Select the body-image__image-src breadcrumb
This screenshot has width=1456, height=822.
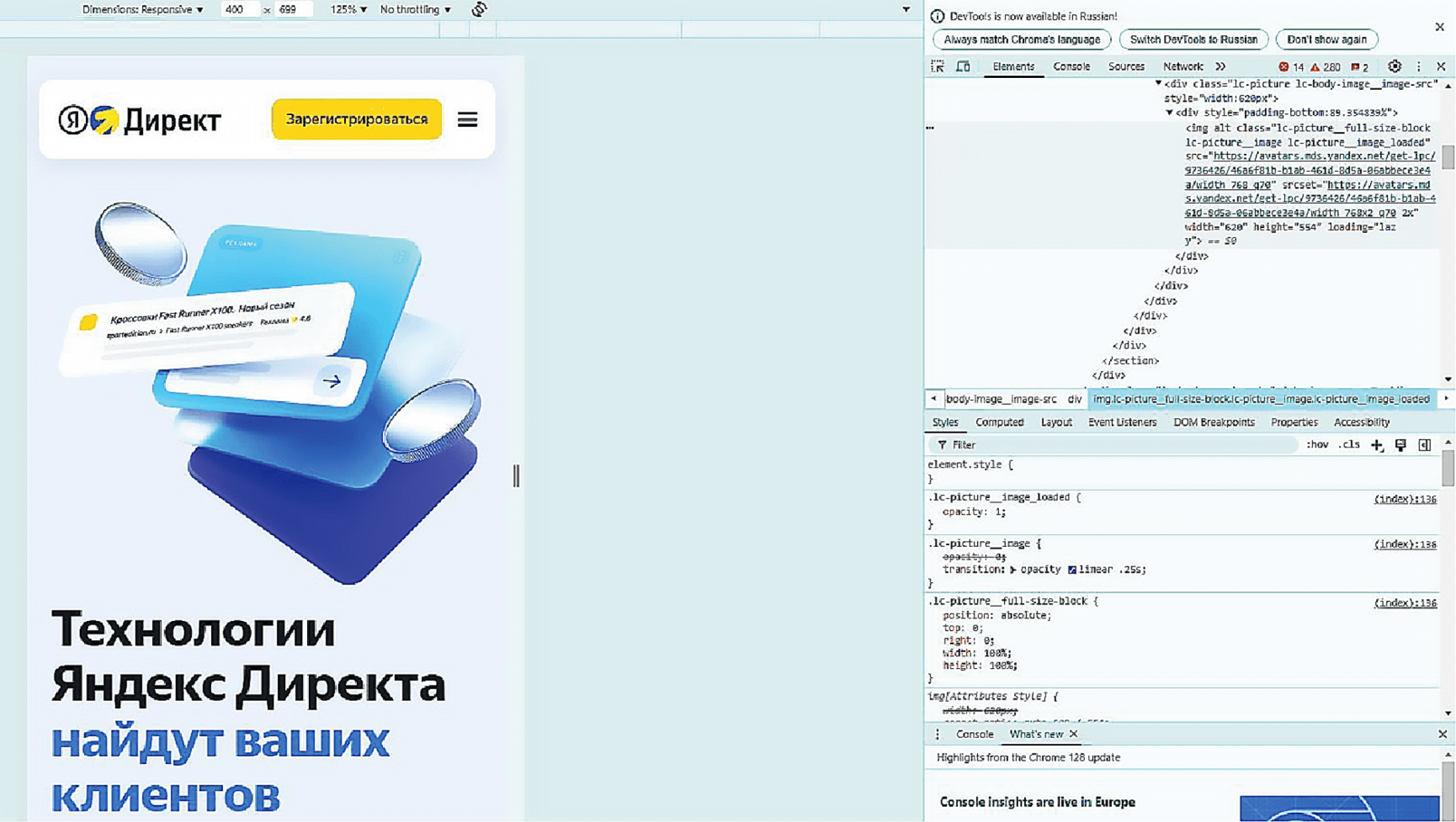click(x=1001, y=399)
